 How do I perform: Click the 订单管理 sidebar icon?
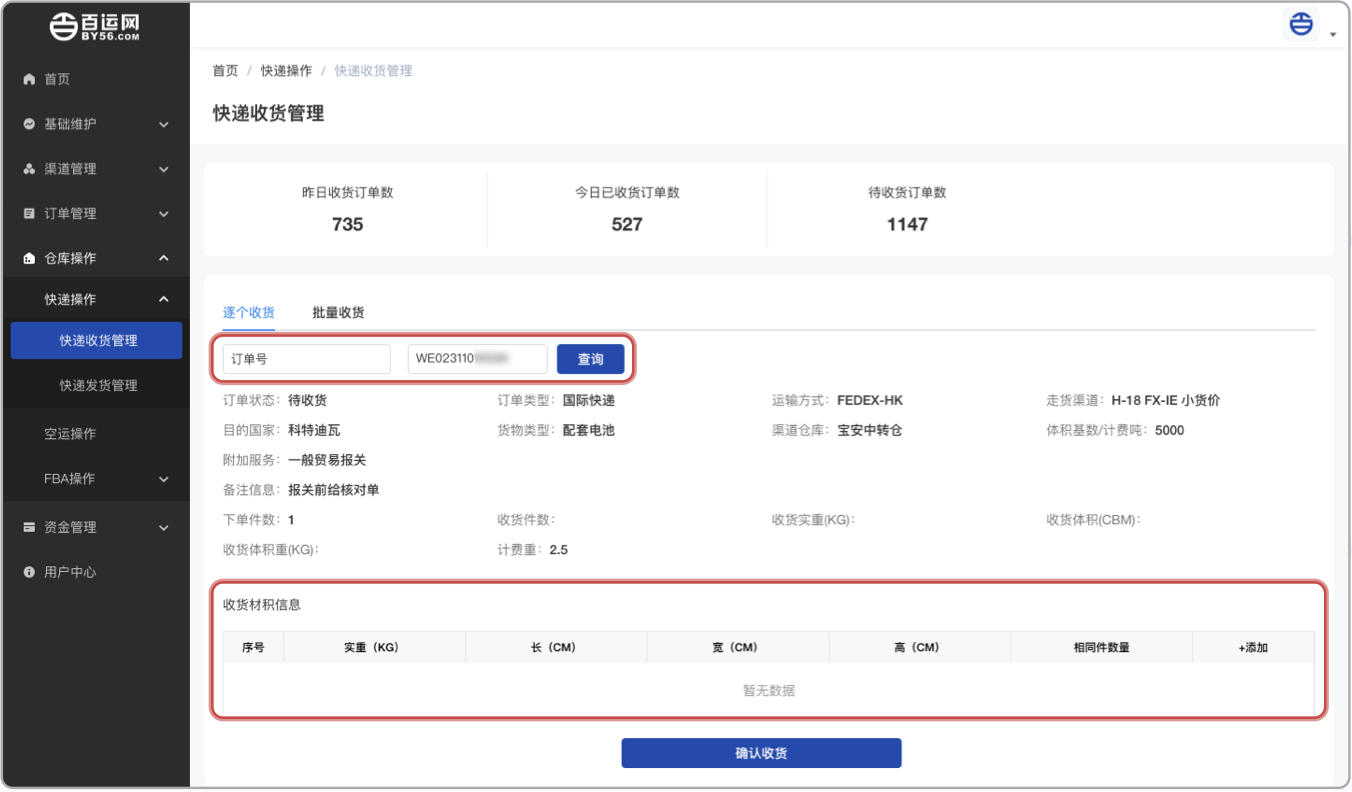[29, 214]
